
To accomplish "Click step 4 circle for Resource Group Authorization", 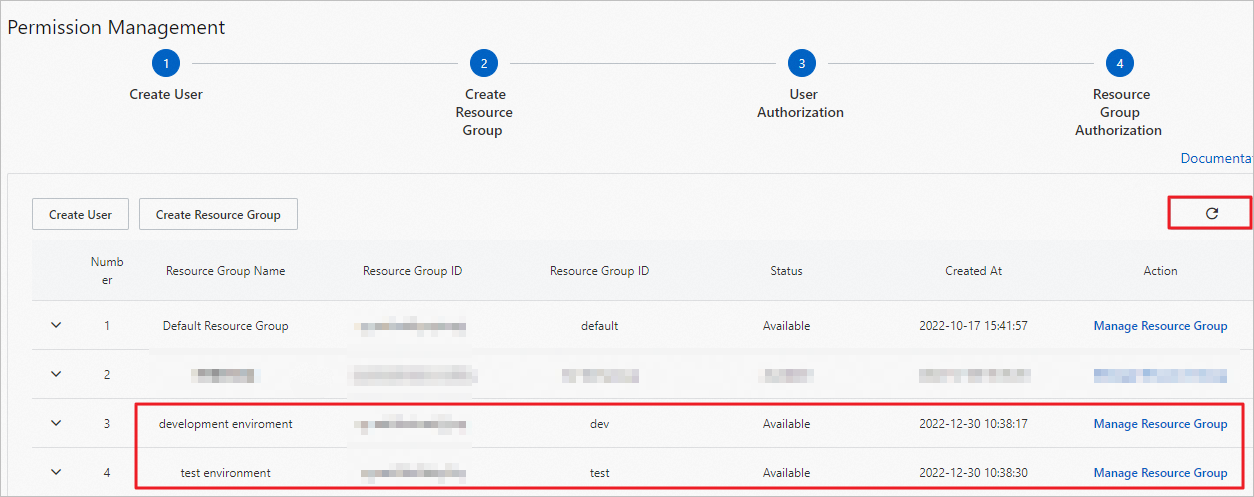I will click(1120, 64).
